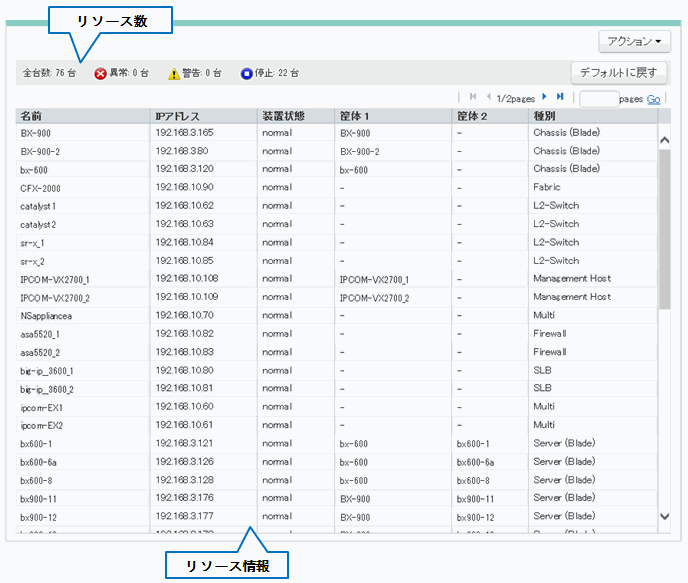This screenshot has width=688, height=583.
Task: Click the 全台数: 76 台 total count
Action: click(49, 73)
